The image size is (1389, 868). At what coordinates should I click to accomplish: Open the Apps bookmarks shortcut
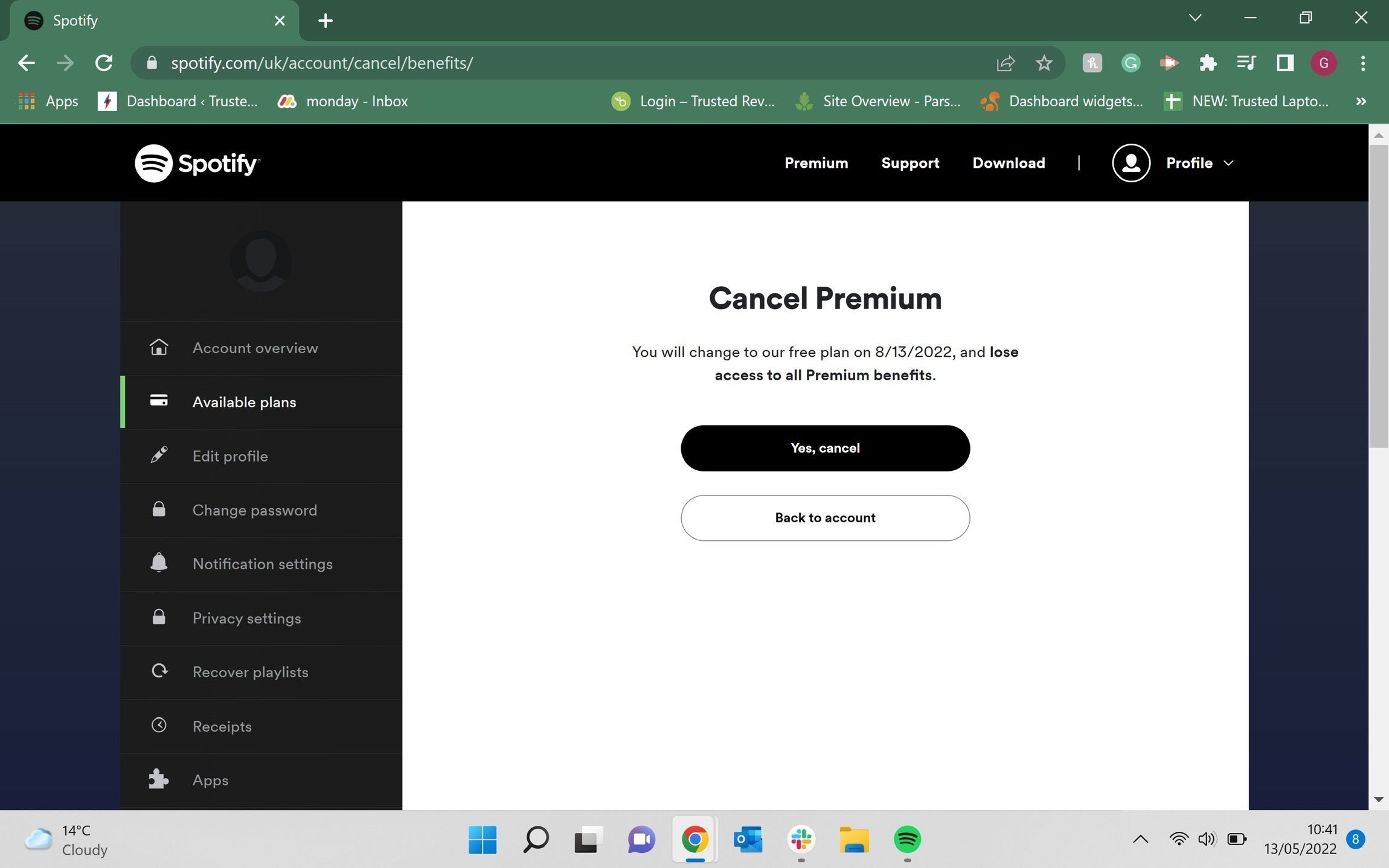[48, 101]
